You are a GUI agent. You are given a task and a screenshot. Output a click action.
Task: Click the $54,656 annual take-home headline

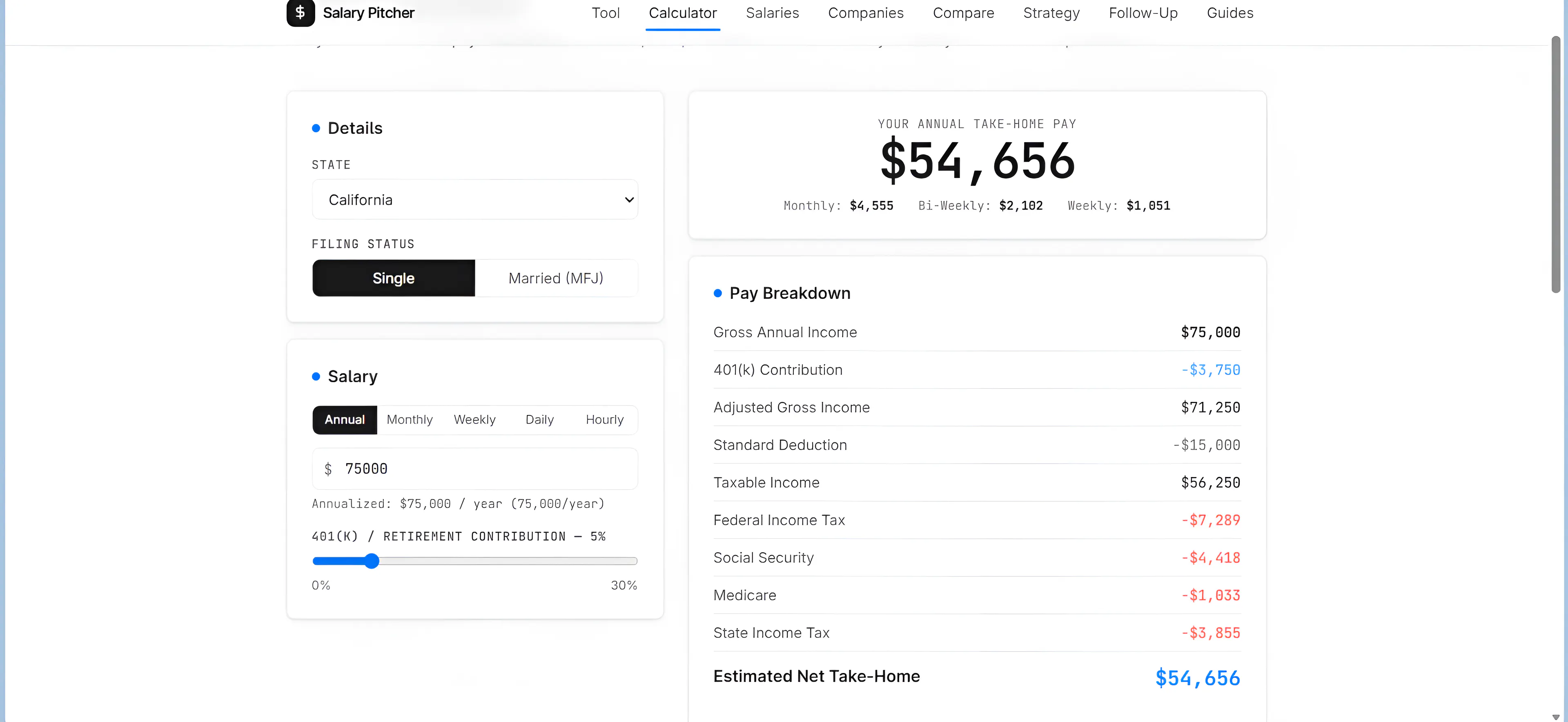point(978,161)
